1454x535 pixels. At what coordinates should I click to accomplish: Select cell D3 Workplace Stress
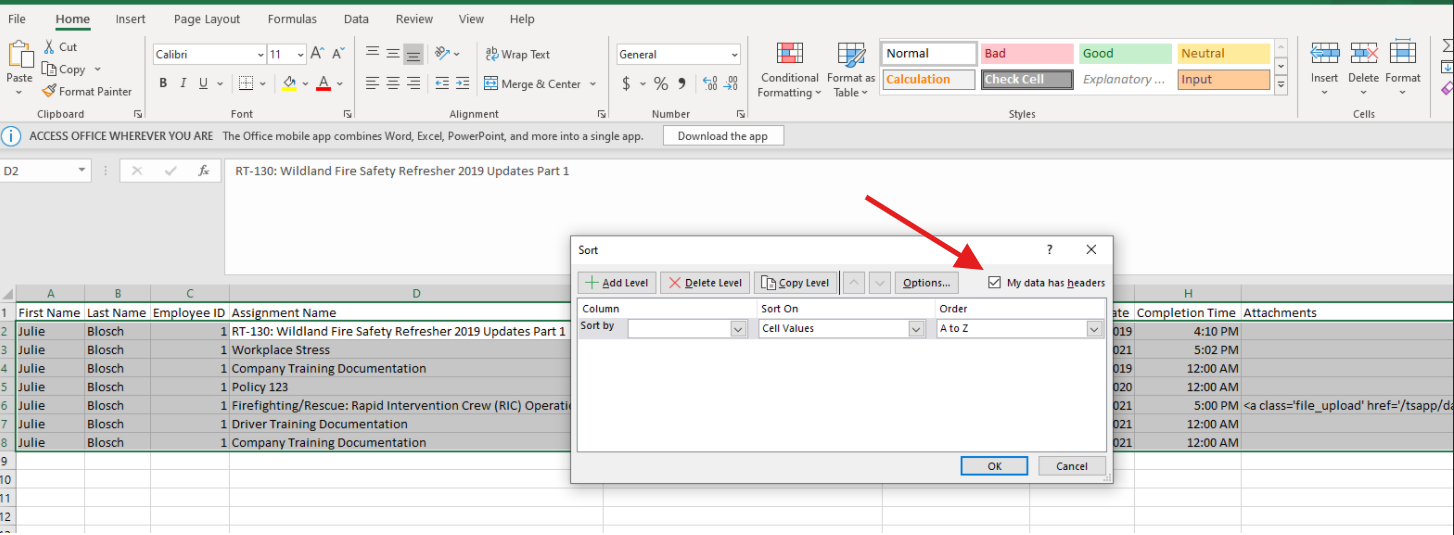point(417,350)
